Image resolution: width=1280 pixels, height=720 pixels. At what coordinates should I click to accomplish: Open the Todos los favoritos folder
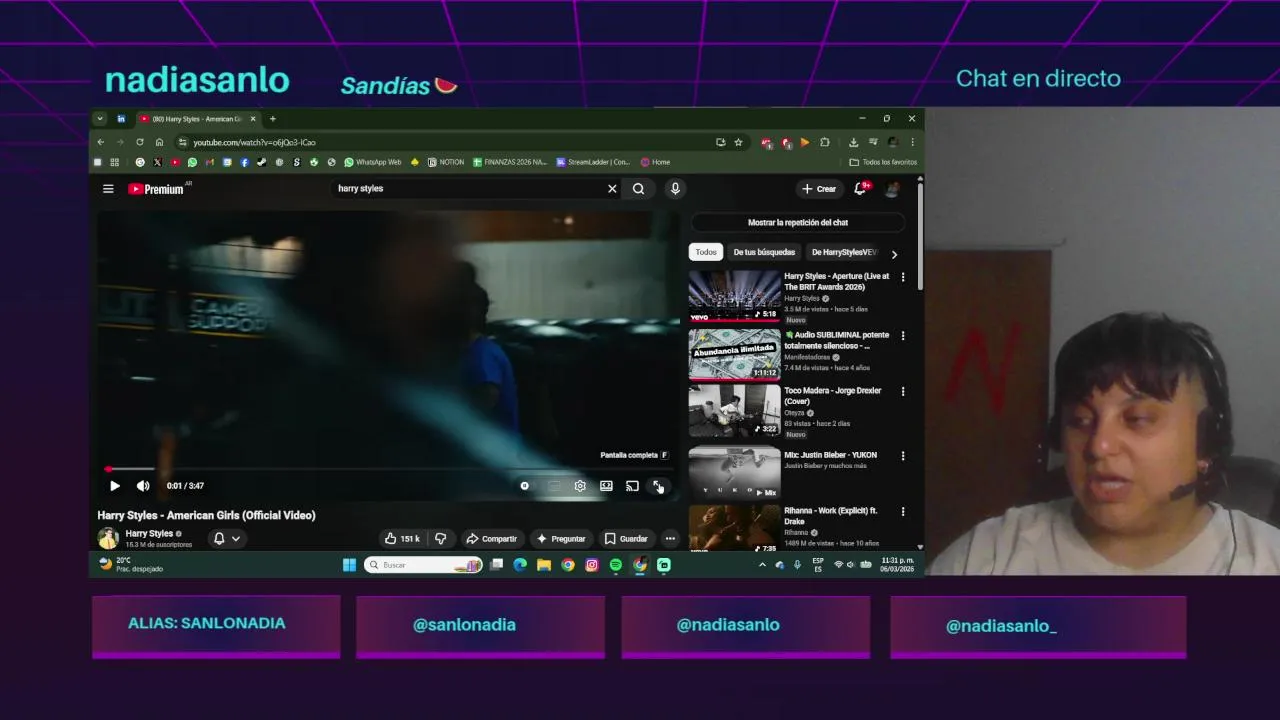pyautogui.click(x=883, y=162)
